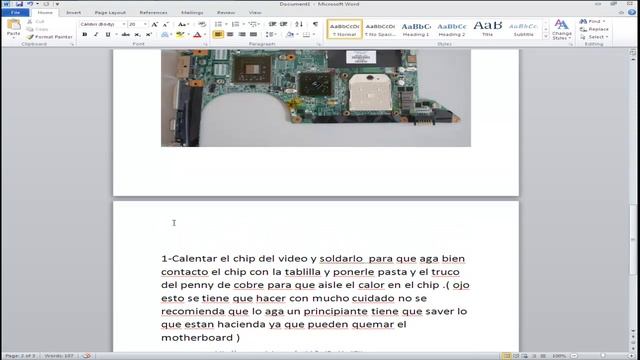Toggle Show/Hide paragraph marks
Screen dimensions: 640x360
coord(316,24)
